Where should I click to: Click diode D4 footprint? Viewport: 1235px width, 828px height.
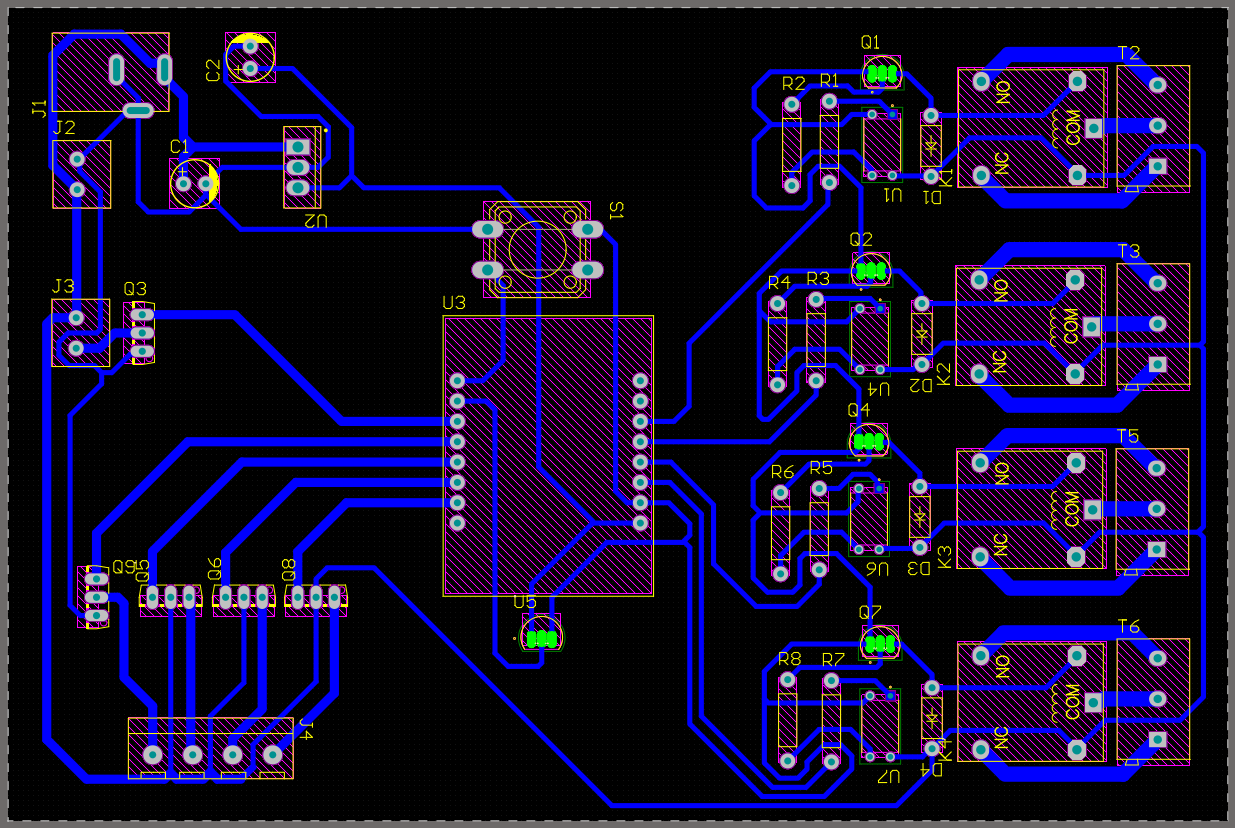[932, 718]
